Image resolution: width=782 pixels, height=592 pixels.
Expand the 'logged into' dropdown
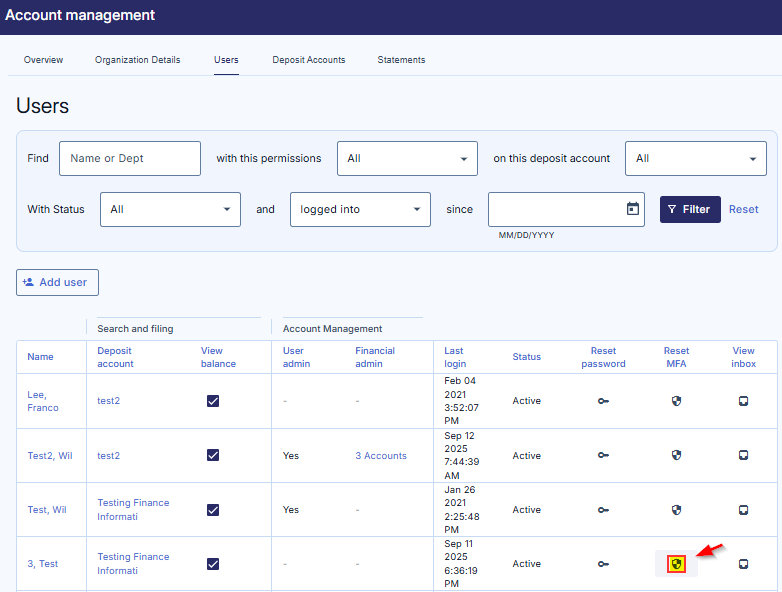click(360, 209)
